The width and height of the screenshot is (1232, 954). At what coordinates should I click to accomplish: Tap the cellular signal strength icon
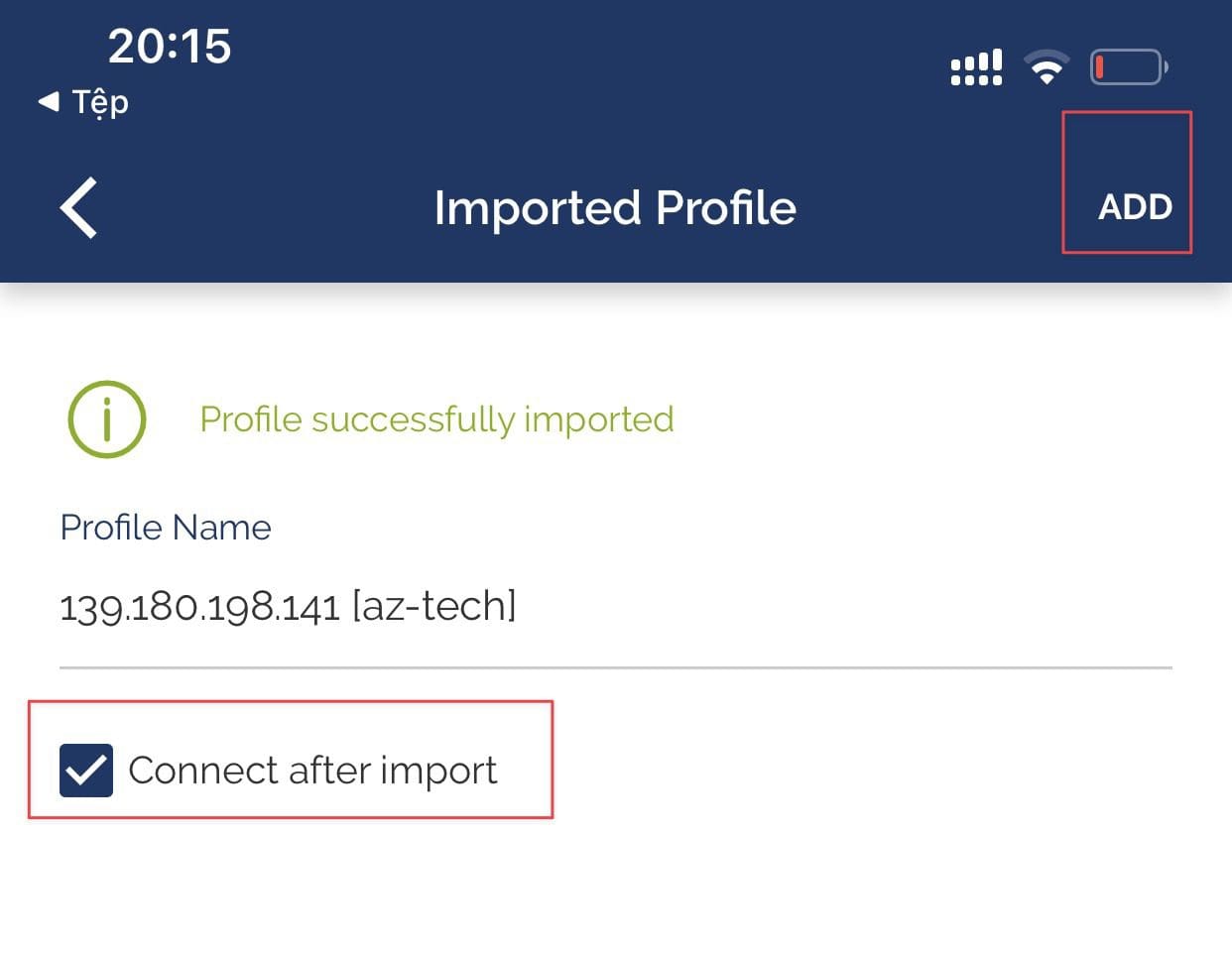click(x=974, y=65)
